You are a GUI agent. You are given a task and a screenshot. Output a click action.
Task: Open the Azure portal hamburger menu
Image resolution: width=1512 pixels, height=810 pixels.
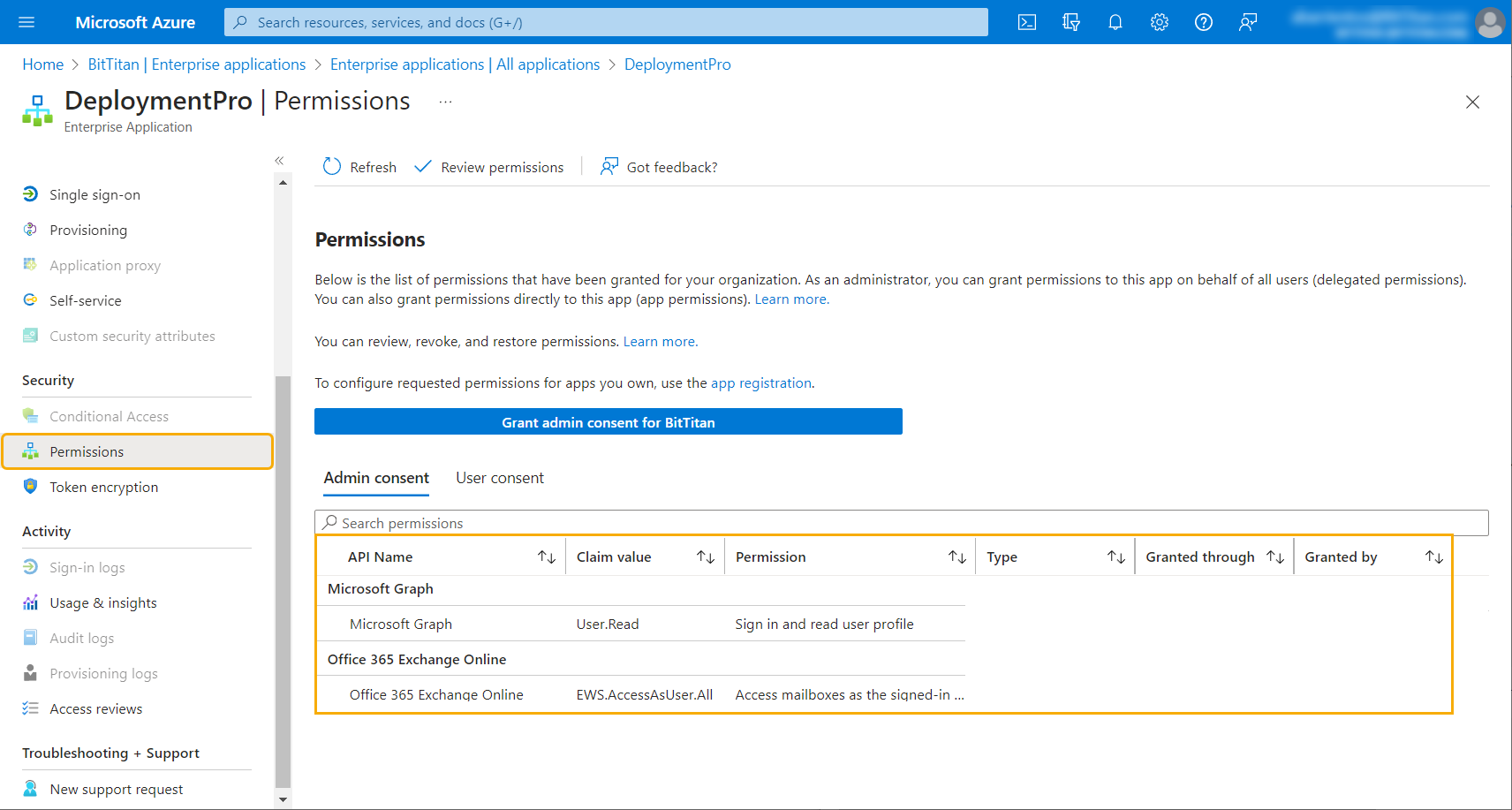[26, 22]
